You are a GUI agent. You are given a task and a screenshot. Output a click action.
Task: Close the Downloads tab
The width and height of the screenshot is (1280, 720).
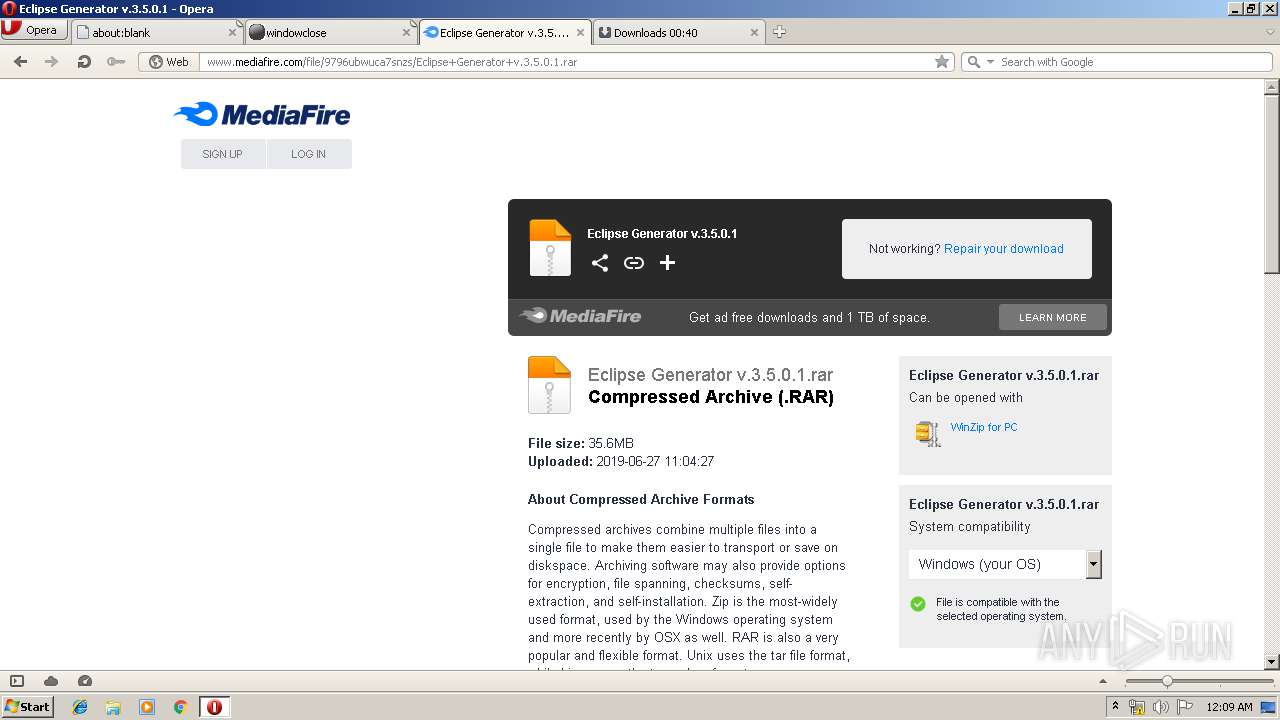point(755,33)
